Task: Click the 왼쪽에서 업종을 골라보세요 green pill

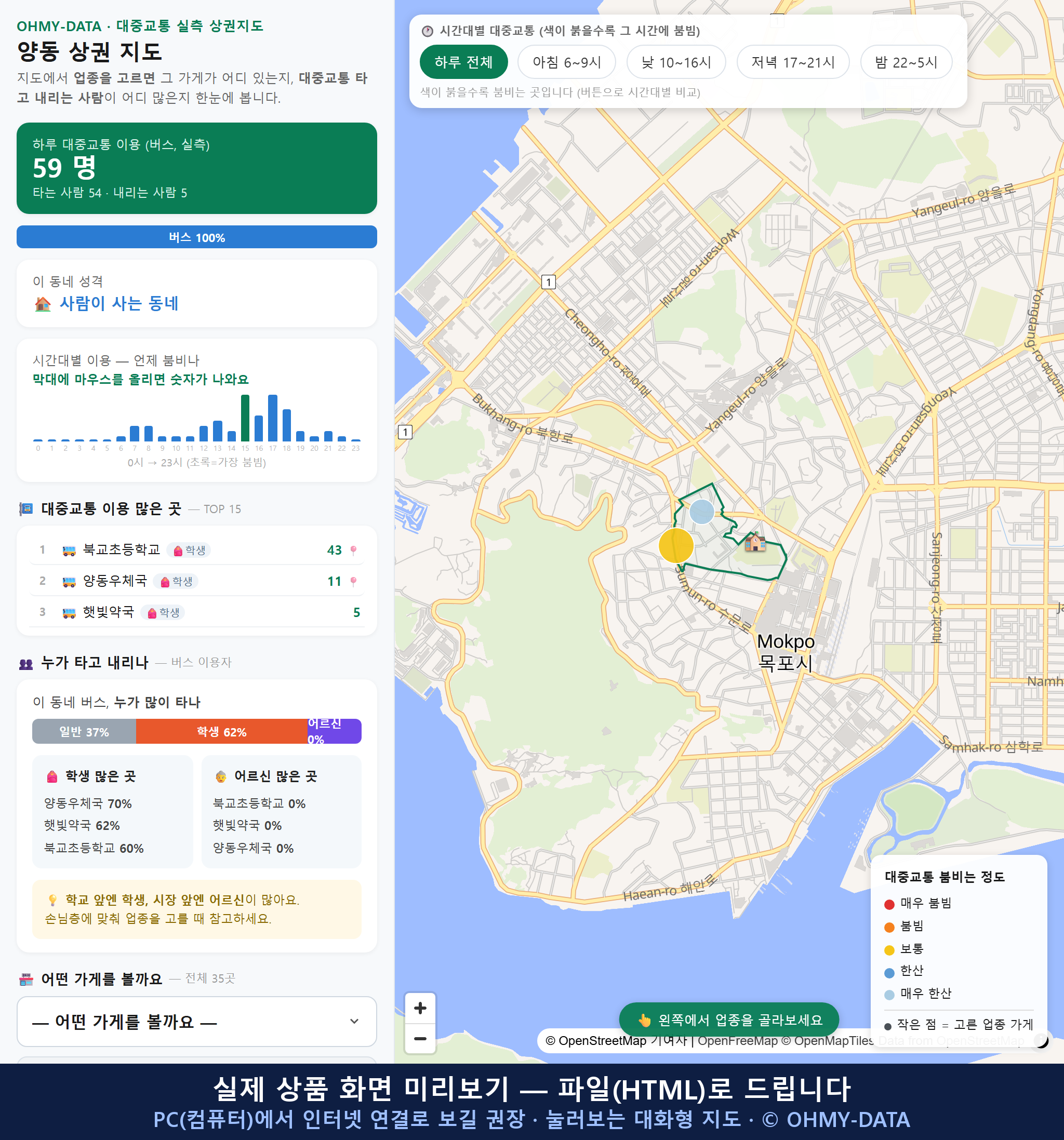Action: (x=729, y=1020)
